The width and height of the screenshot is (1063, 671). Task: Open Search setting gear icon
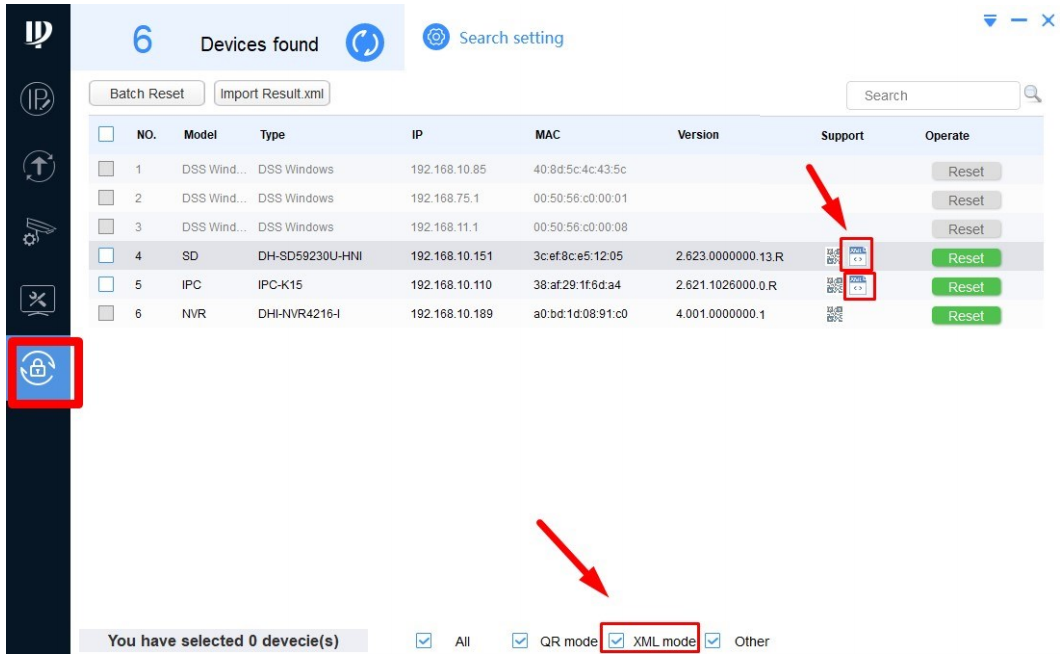[x=436, y=38]
